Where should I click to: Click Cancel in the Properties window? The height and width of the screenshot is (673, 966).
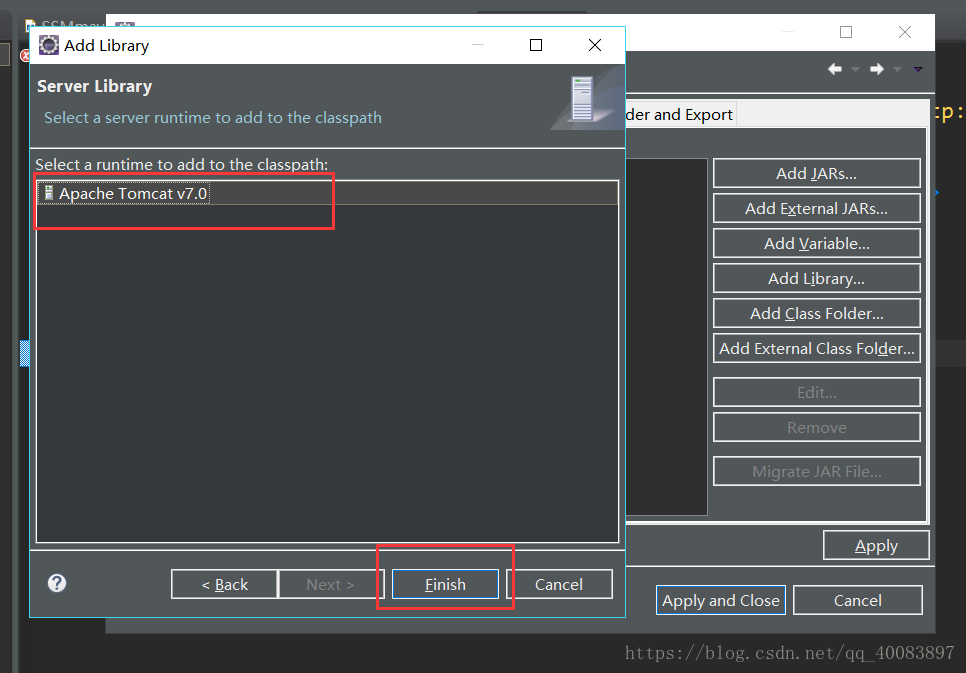[858, 600]
